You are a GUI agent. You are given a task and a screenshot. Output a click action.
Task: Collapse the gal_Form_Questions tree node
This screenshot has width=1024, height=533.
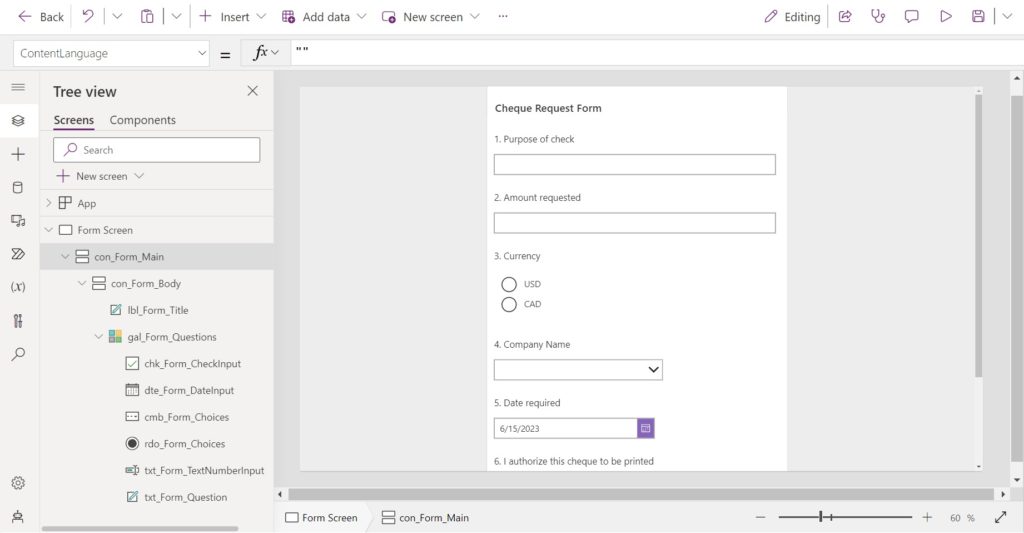(x=99, y=337)
